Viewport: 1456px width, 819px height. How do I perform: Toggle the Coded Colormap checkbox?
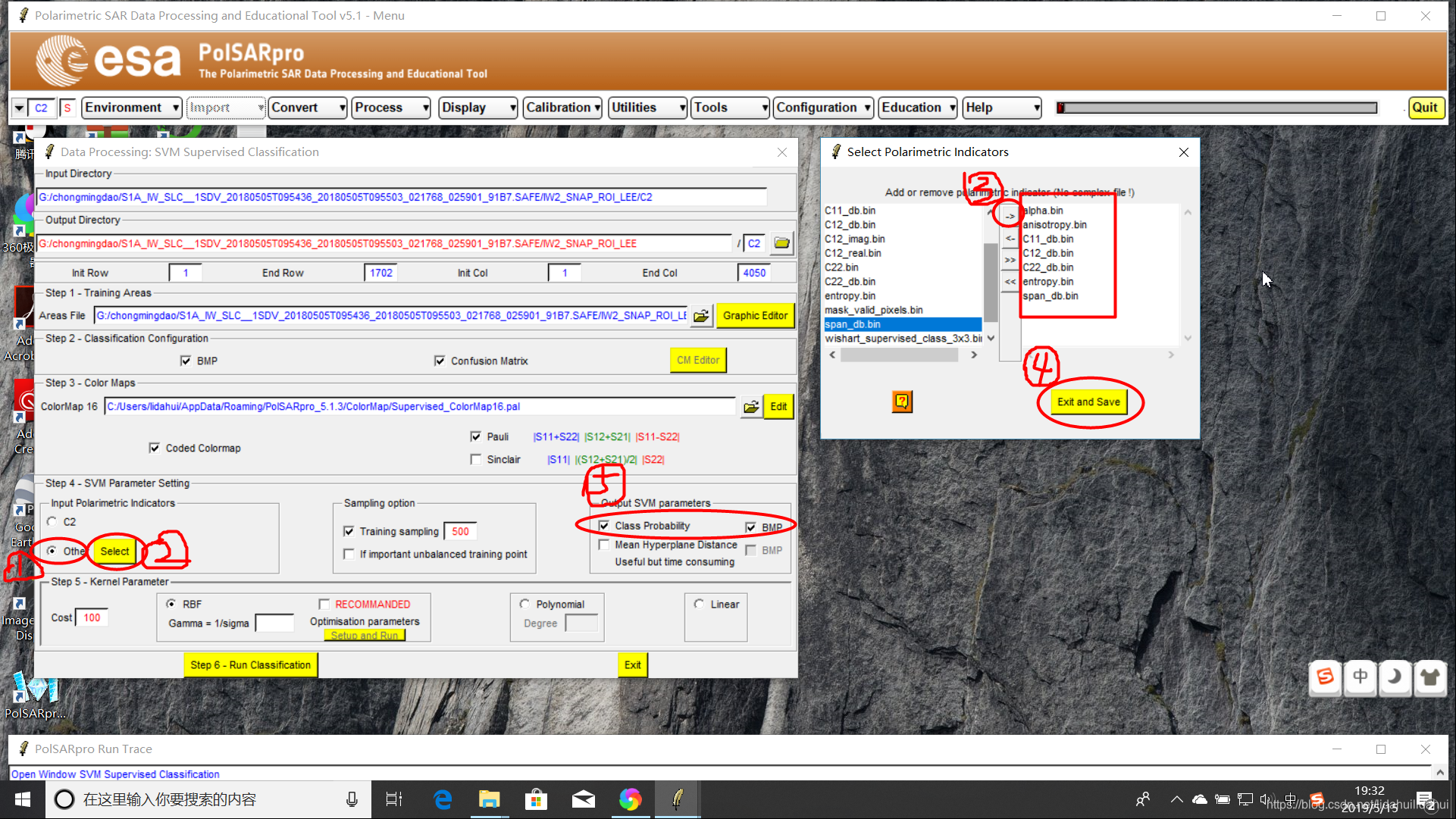[x=155, y=448]
